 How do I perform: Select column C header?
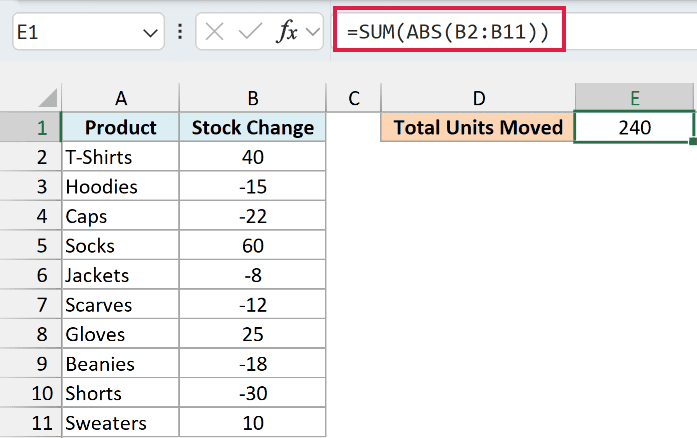(353, 98)
